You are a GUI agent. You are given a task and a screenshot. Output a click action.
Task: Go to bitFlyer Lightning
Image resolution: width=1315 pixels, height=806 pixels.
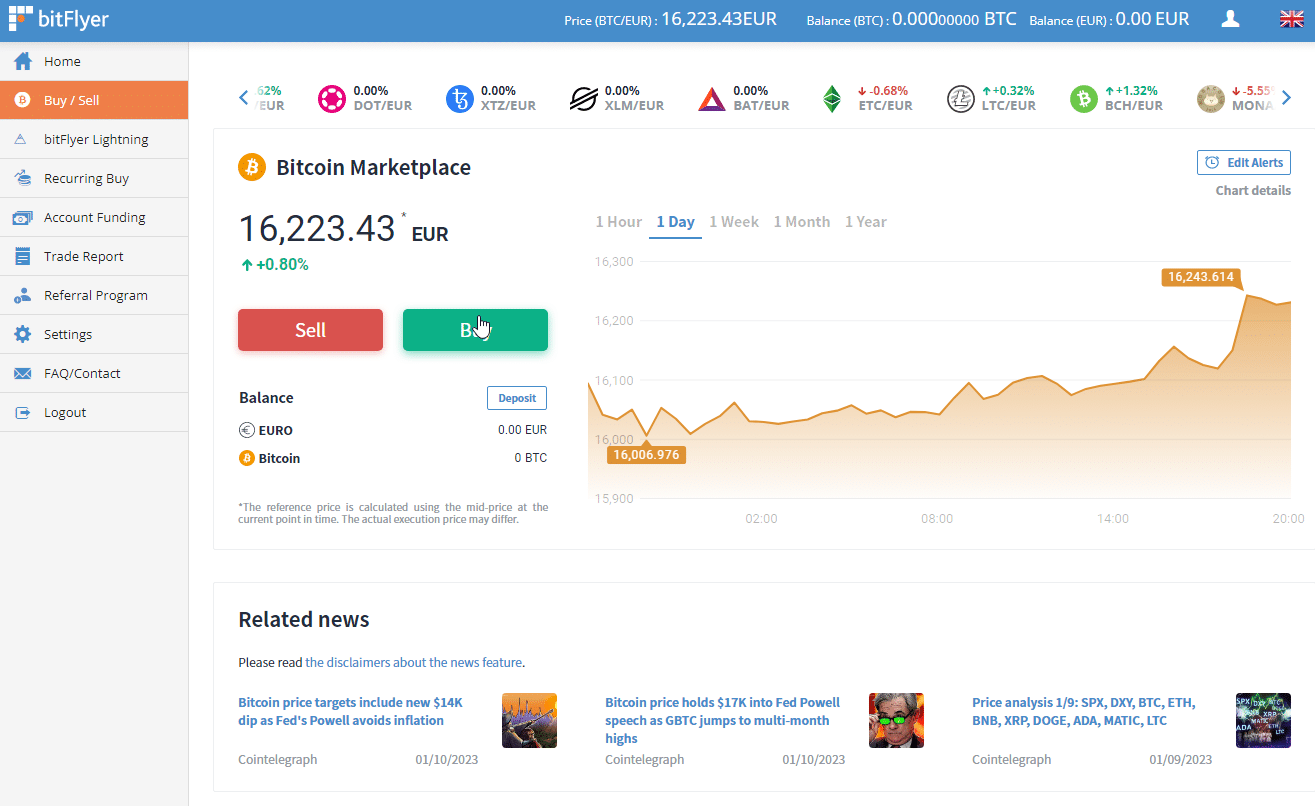click(94, 139)
